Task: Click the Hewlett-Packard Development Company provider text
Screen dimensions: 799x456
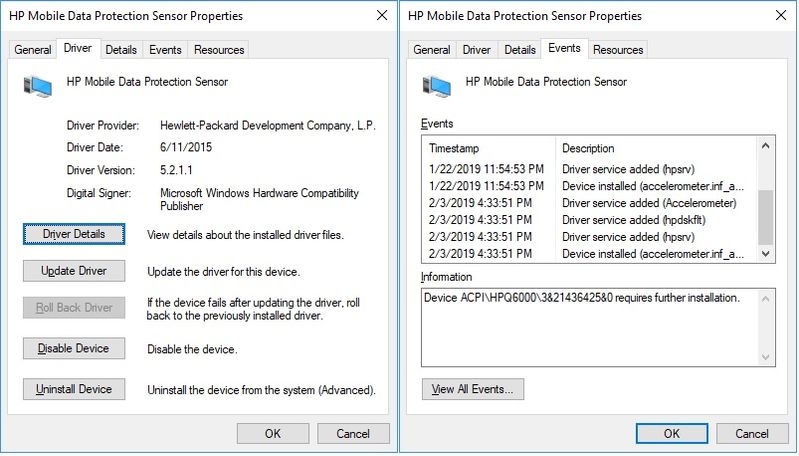Action: click(268, 126)
